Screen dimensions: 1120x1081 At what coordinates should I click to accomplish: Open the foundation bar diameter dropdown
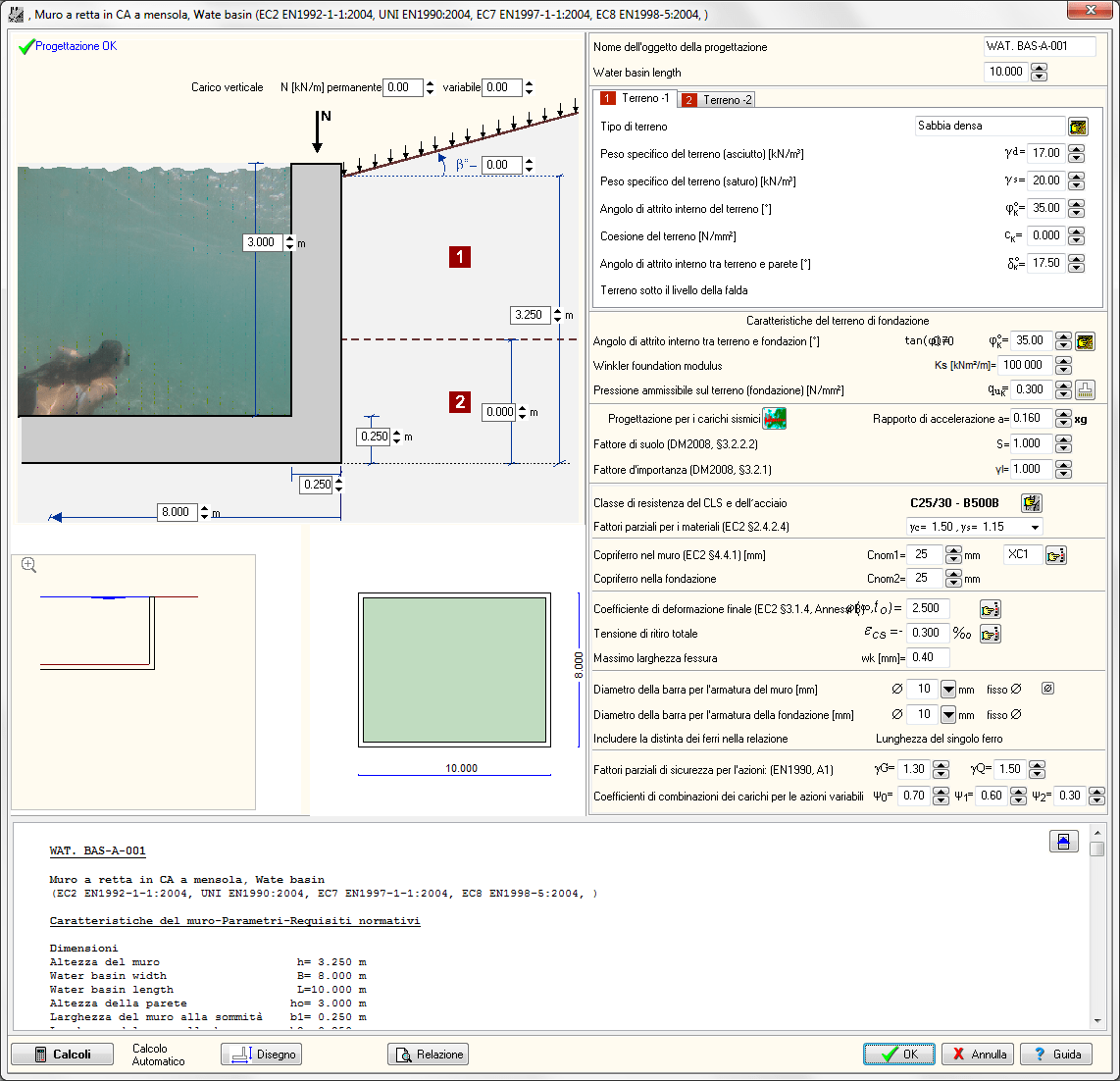pos(947,714)
